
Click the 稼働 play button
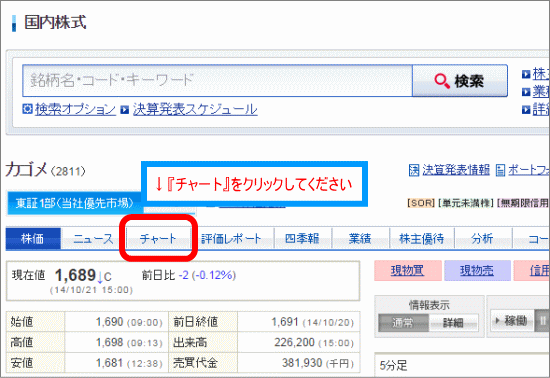(512, 320)
